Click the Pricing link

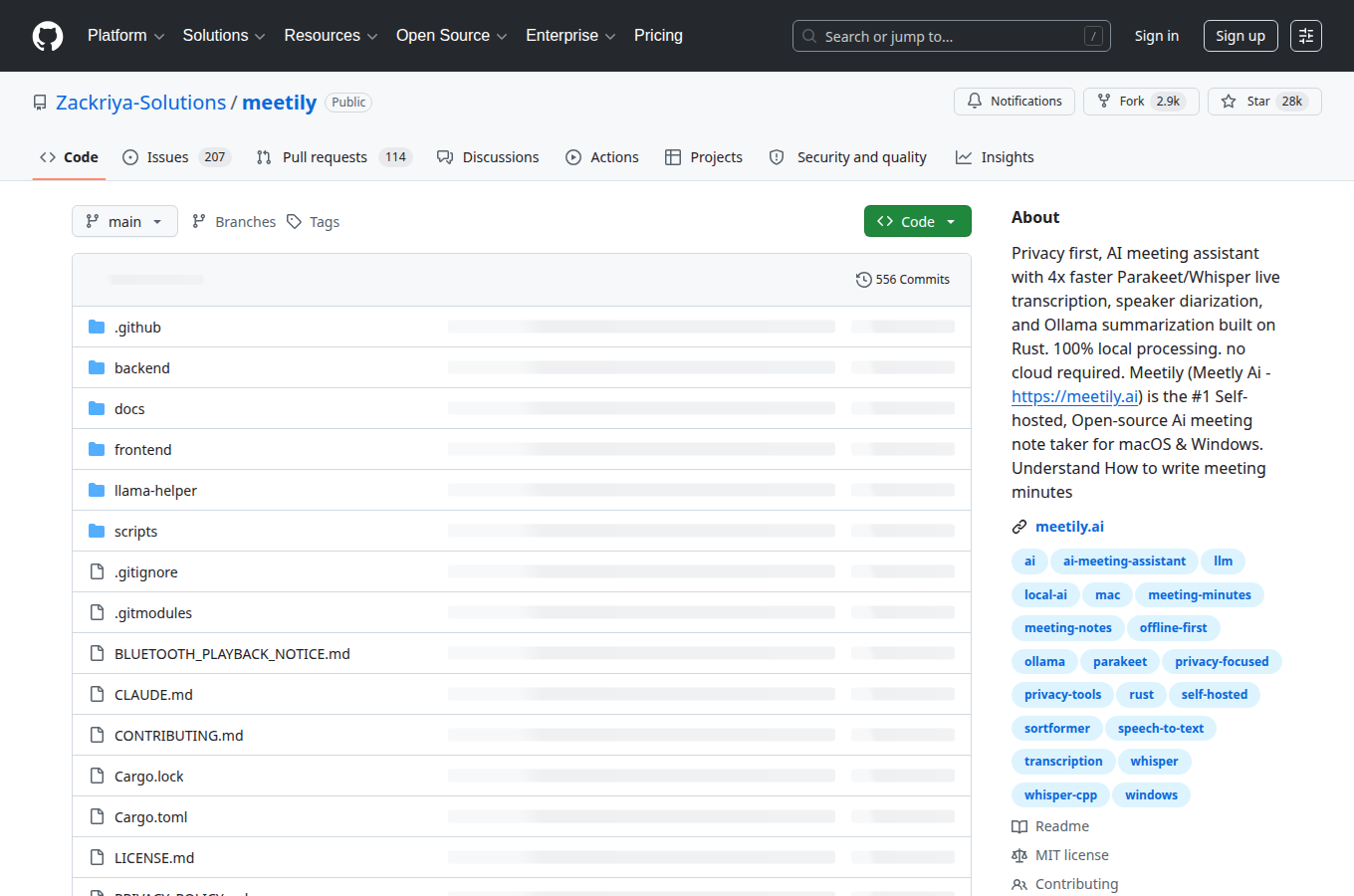[x=658, y=36]
